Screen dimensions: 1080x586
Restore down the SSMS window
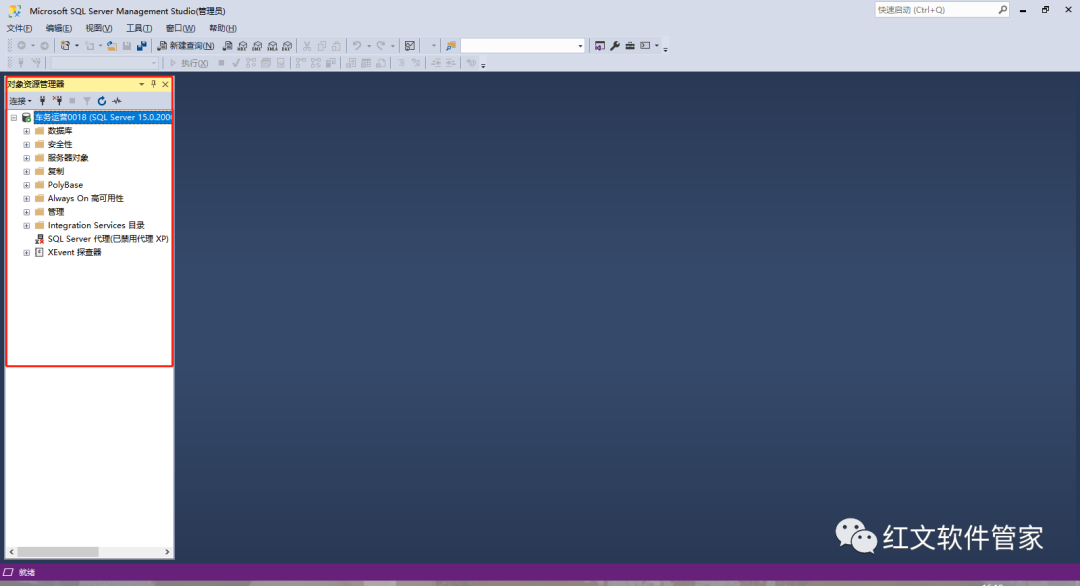pos(1046,10)
